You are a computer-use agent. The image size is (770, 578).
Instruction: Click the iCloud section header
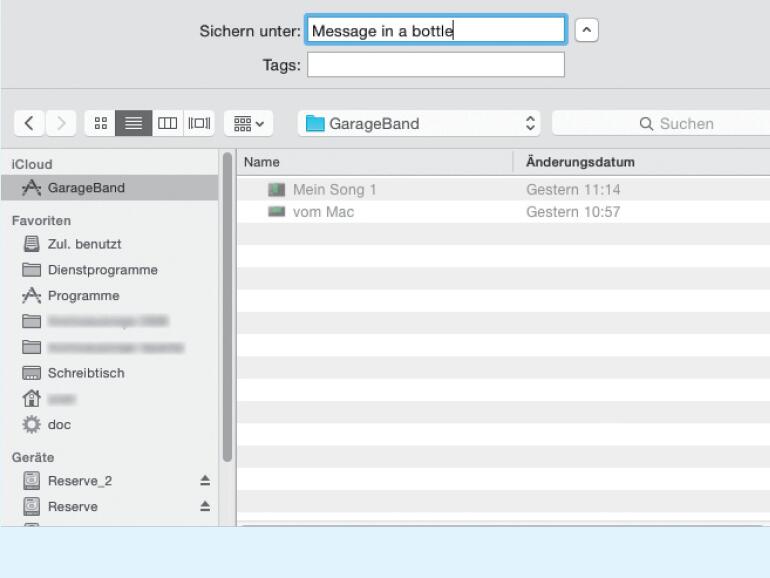[x=32, y=164]
